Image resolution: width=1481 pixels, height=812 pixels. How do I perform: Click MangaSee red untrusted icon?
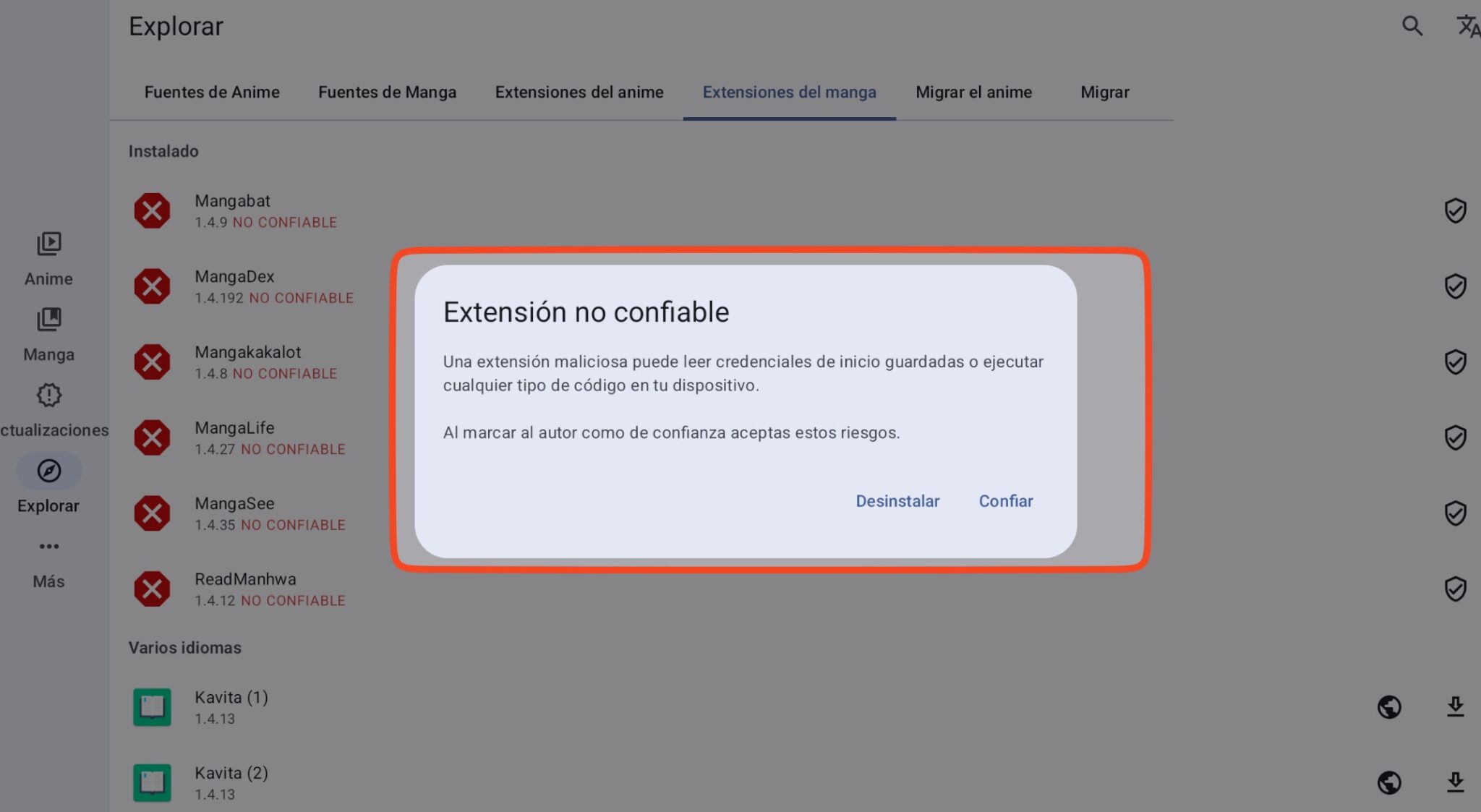[152, 513]
